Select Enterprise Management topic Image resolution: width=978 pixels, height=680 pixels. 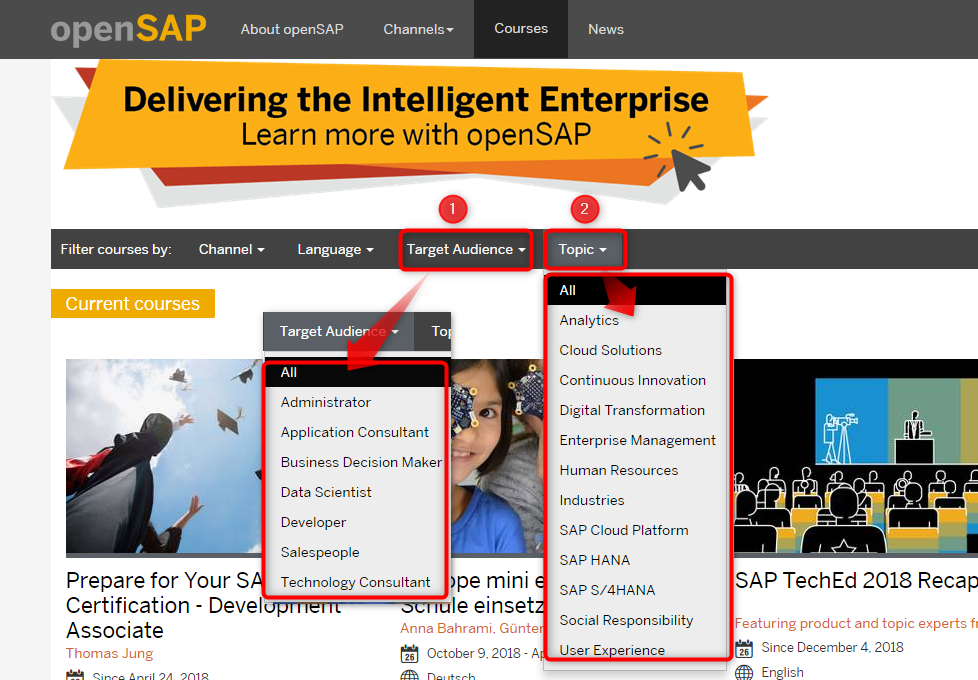tap(637, 440)
